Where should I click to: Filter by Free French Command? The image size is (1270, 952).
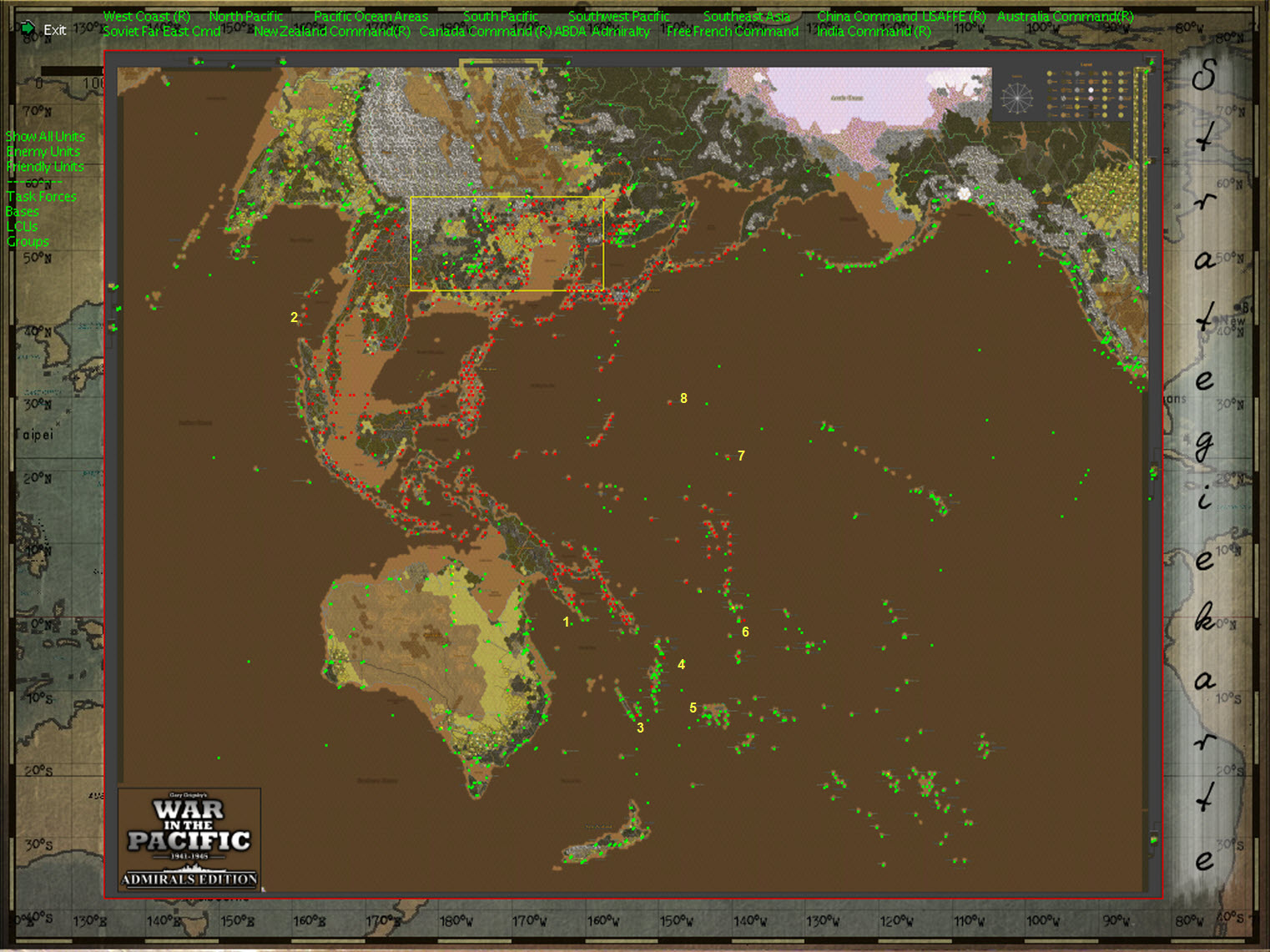(x=733, y=31)
